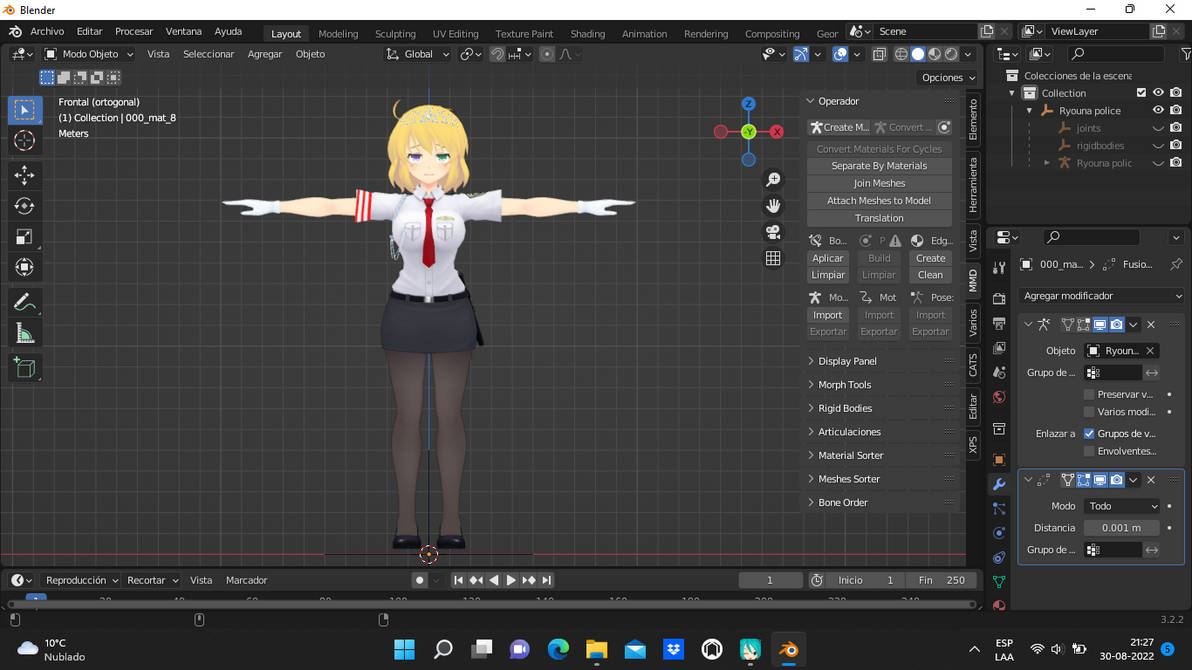Open Modo Objeto mode dropdown

point(88,54)
